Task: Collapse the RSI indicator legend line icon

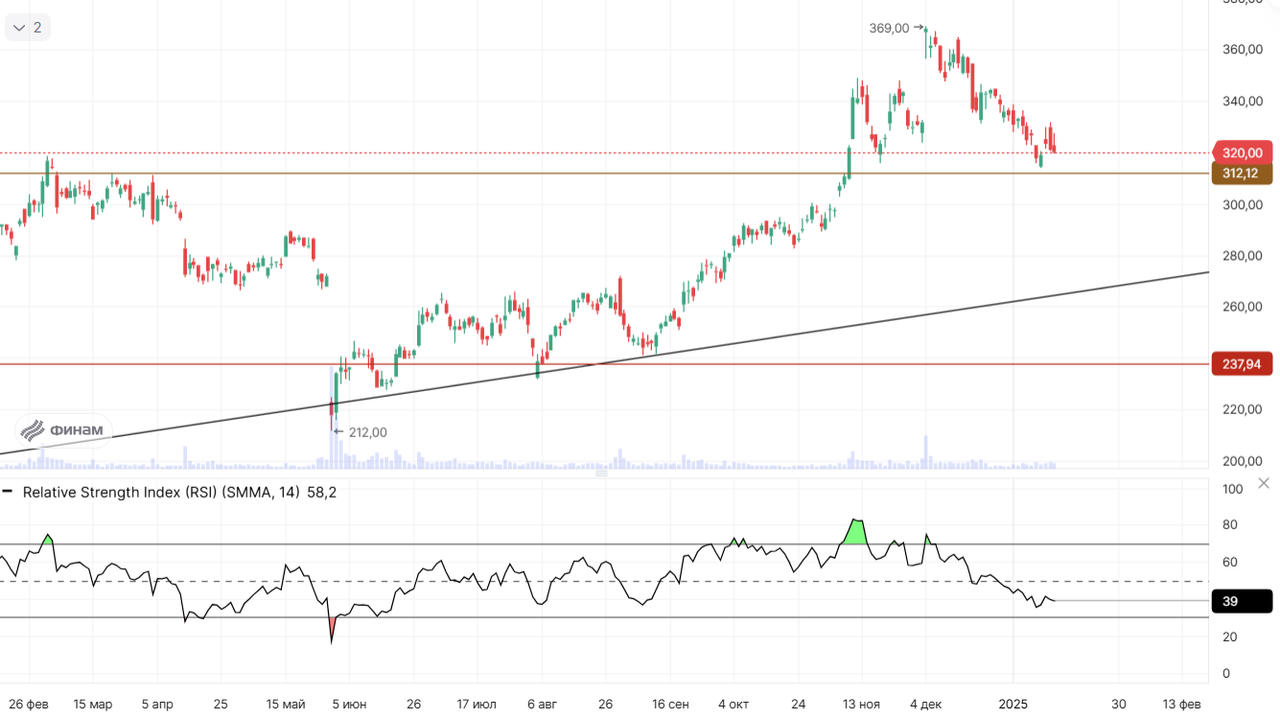Action: tap(8, 492)
